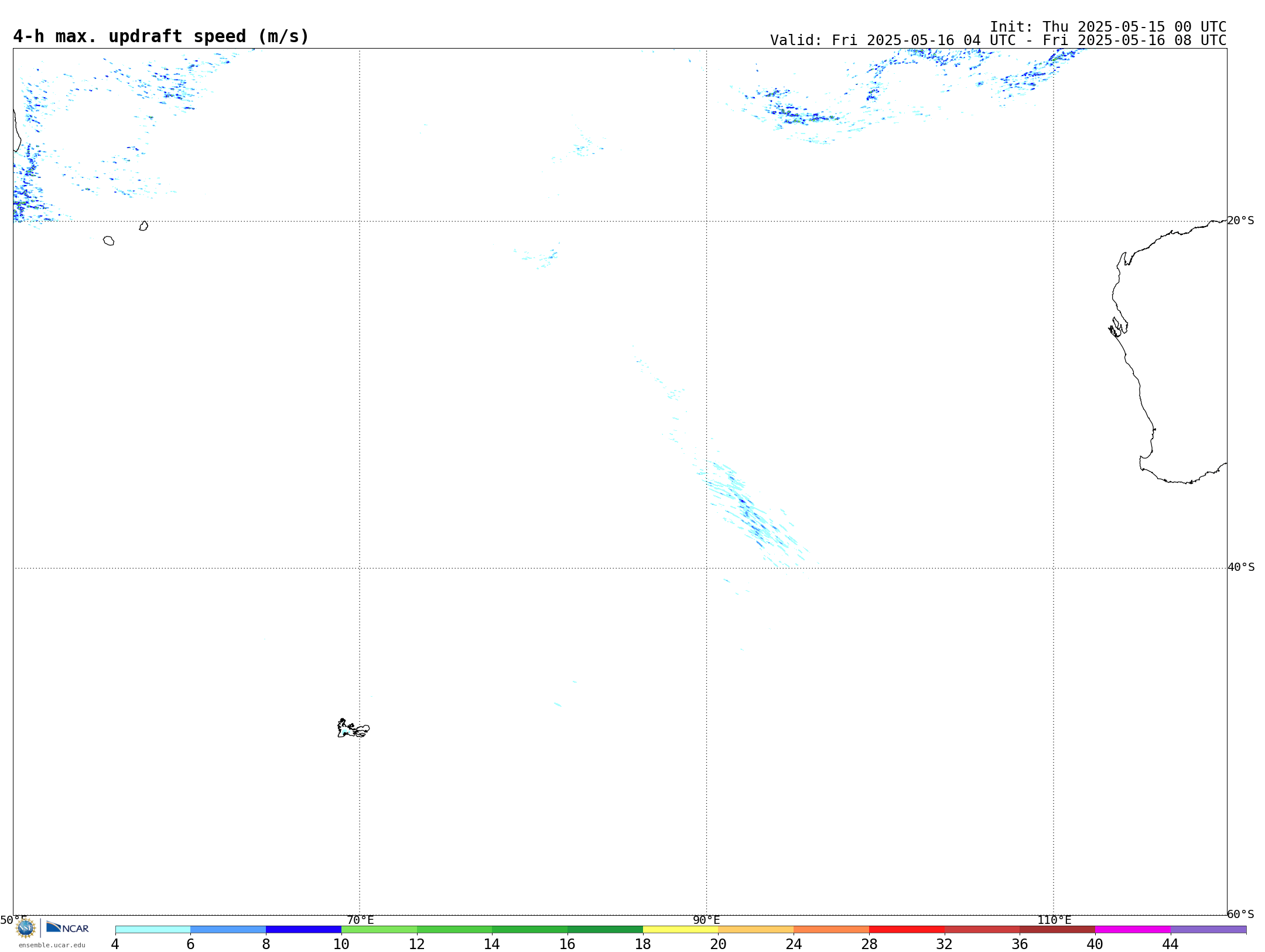Click the Réunion island outline
This screenshot has width=1265, height=952.
(109, 241)
